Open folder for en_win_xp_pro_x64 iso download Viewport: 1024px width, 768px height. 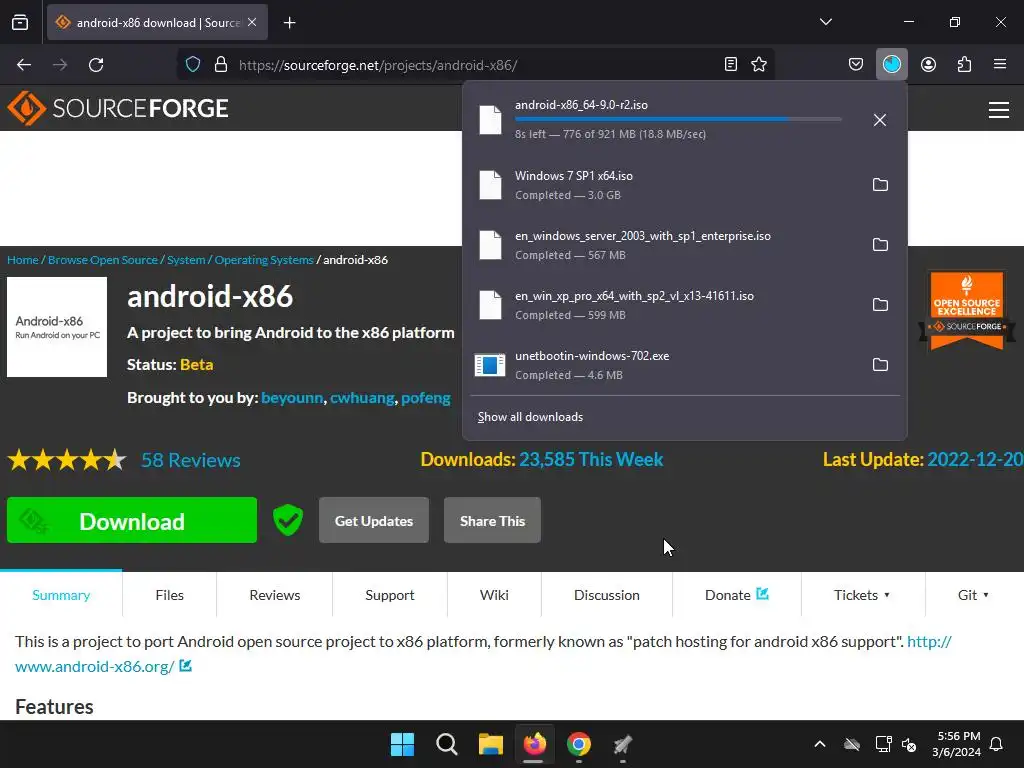click(880, 305)
